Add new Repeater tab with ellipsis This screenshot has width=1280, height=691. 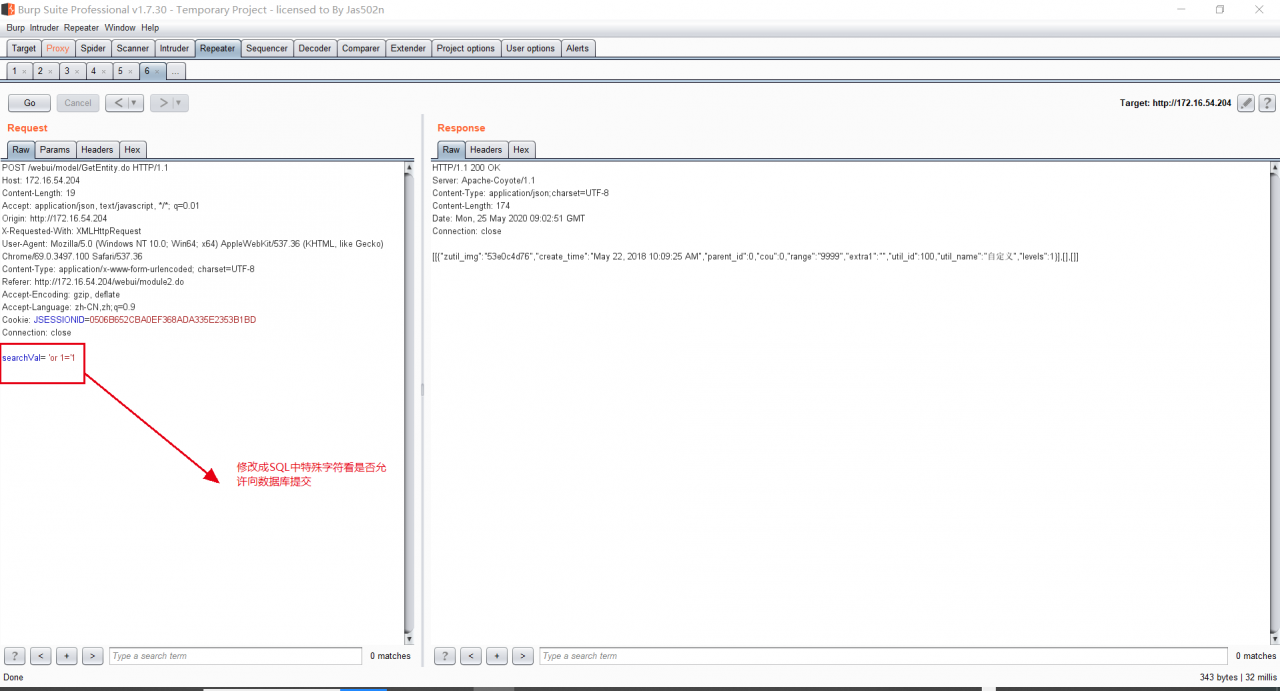click(x=175, y=72)
